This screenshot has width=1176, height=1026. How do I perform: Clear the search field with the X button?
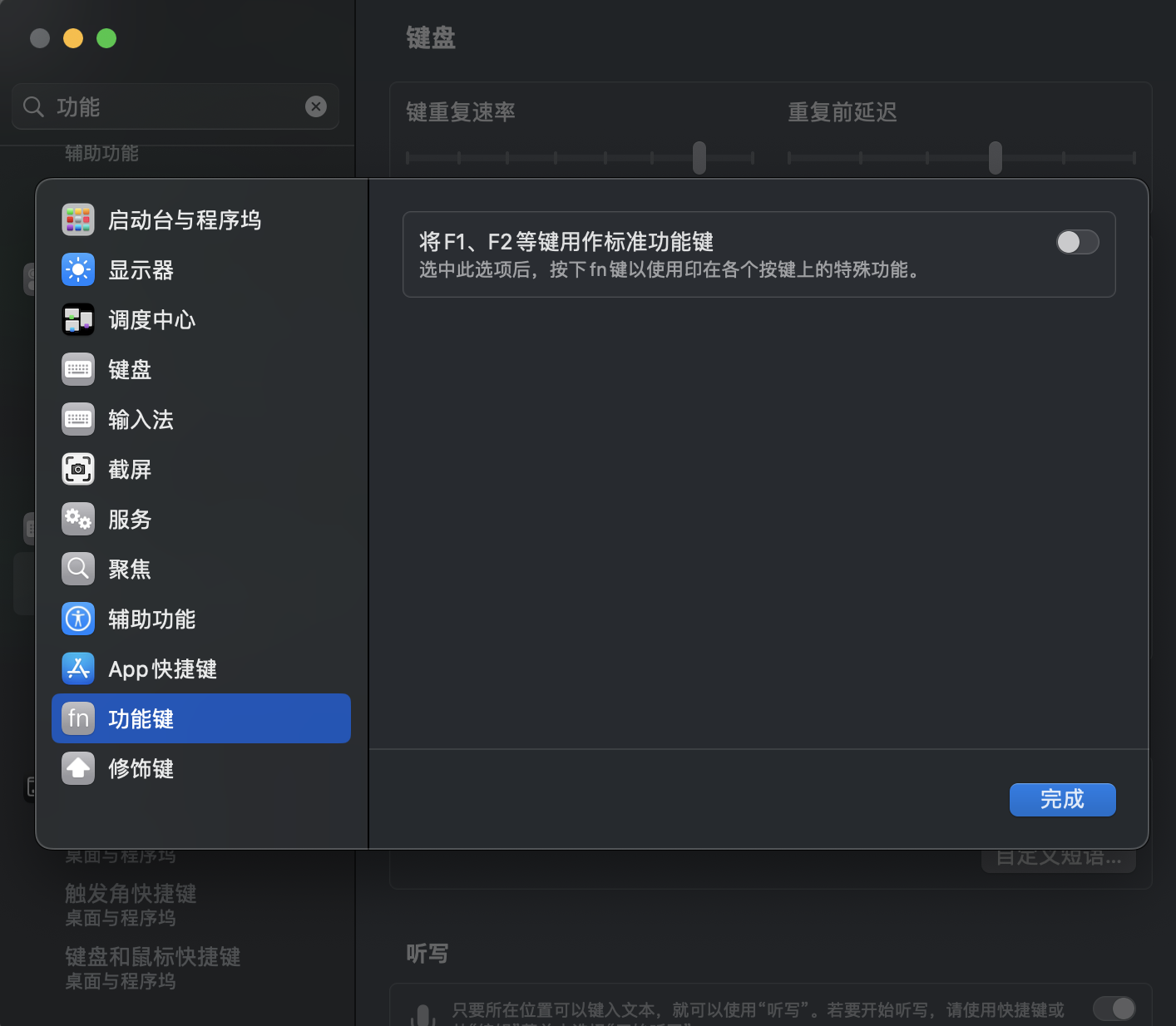pos(316,106)
